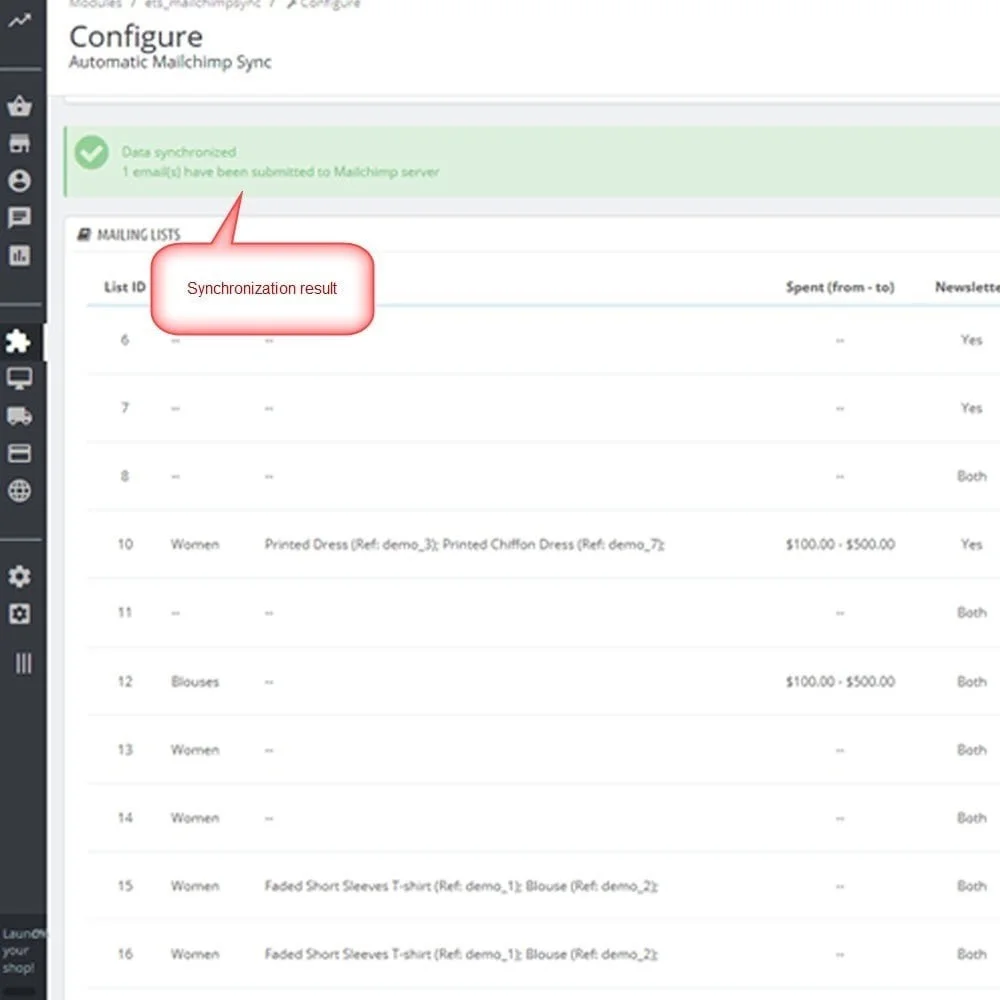Viewport: 1000px width, 1000px height.
Task: Open Customers via the person icon
Action: 20,180
